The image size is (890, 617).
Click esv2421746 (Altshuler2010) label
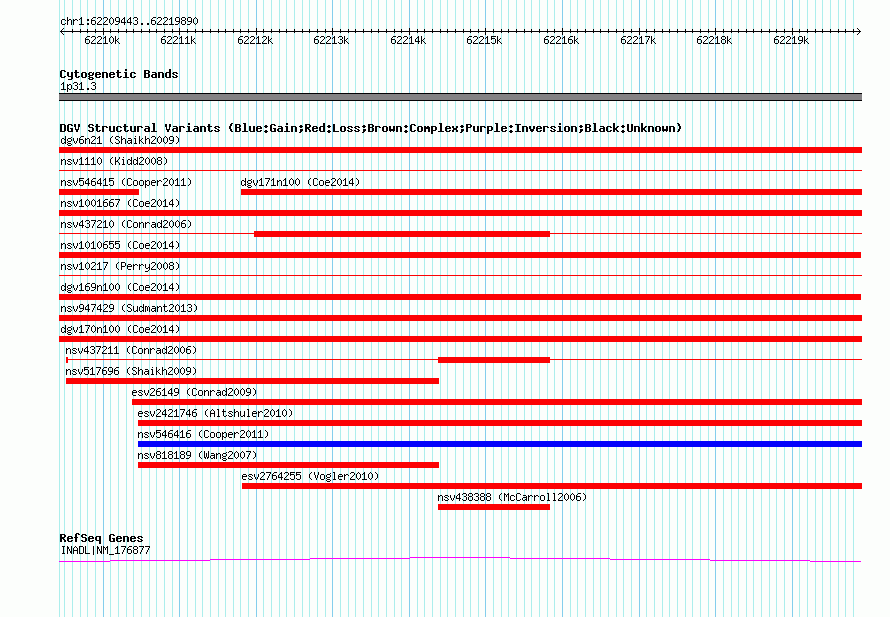[x=215, y=413]
